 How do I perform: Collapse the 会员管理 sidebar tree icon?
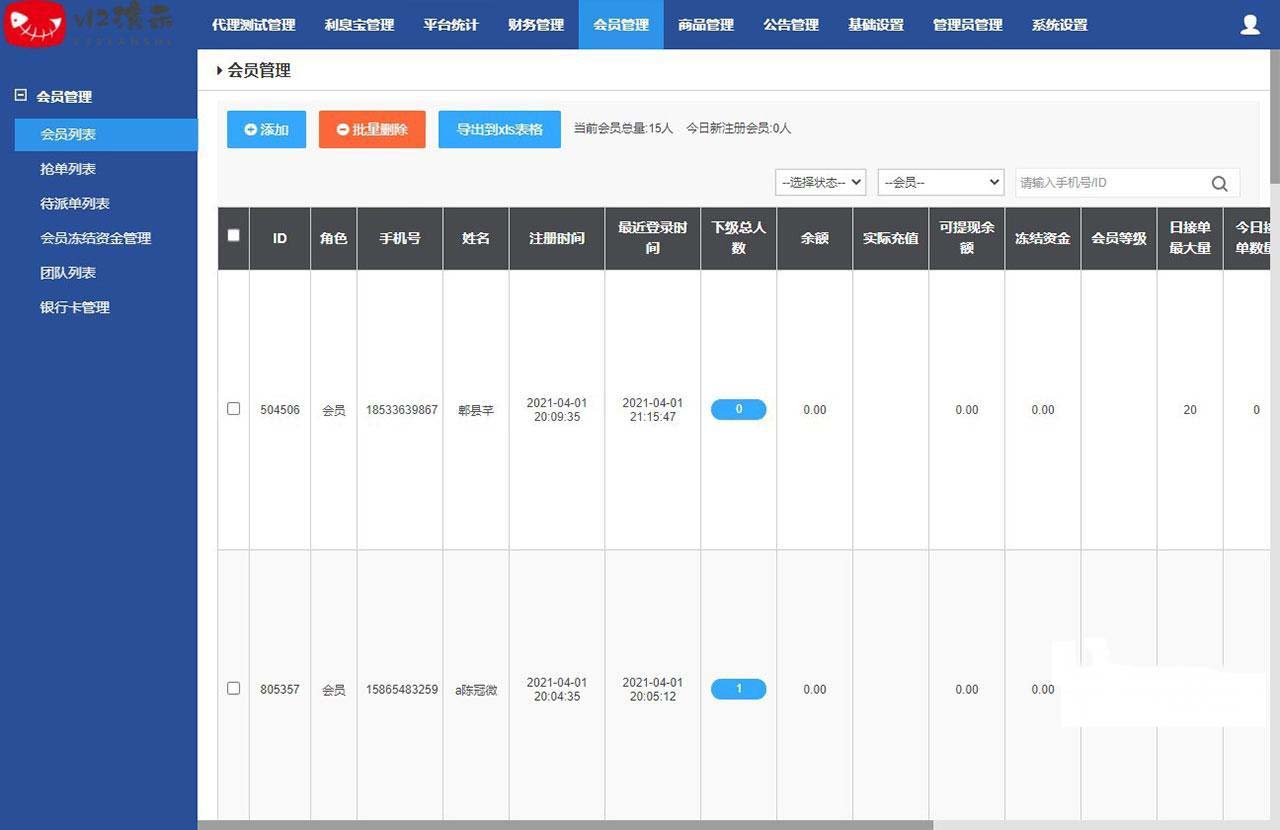point(20,96)
